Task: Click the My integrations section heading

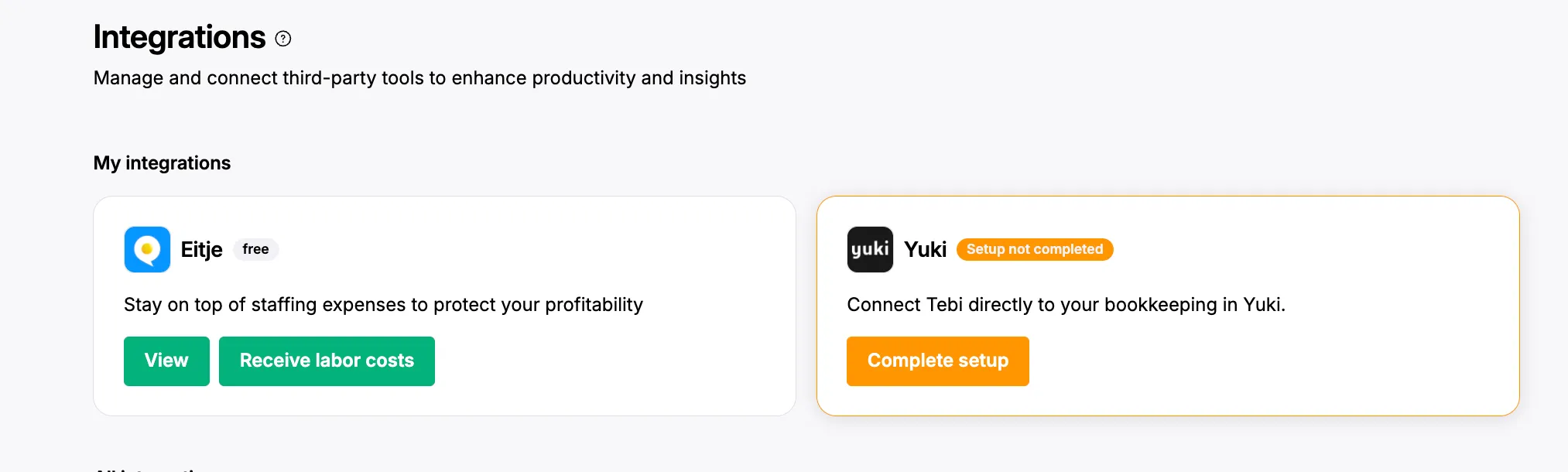Action: tap(162, 163)
